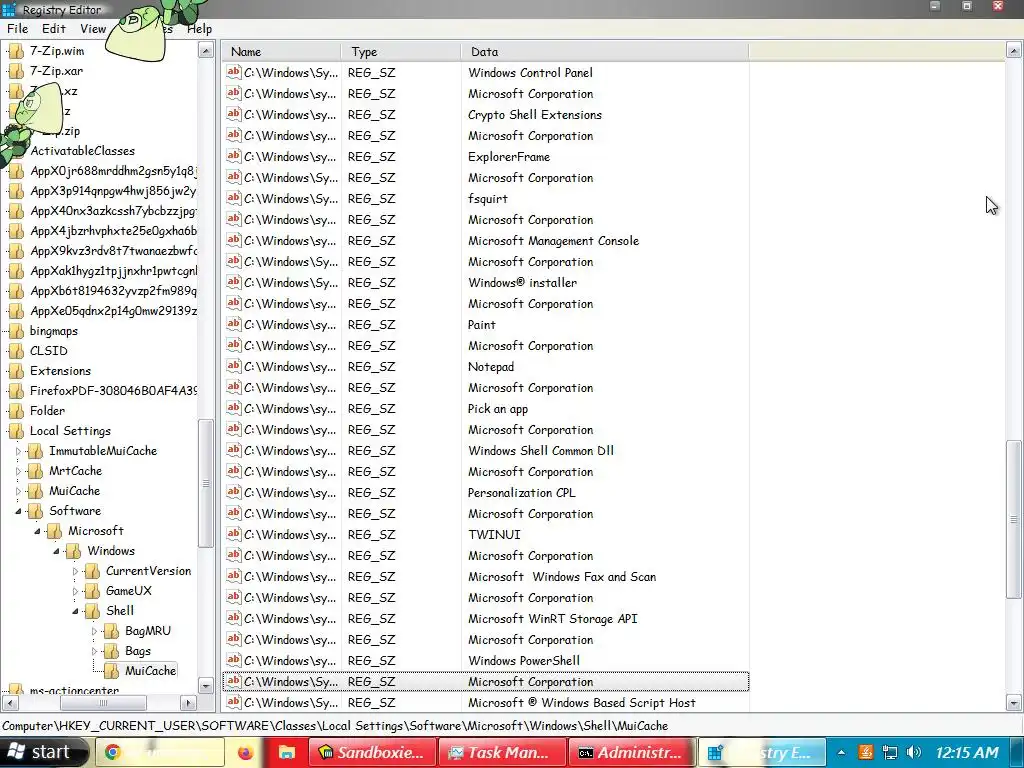The width and height of the screenshot is (1024, 768).
Task: Expand the ImmutableMuiCache tree node
Action: point(18,451)
